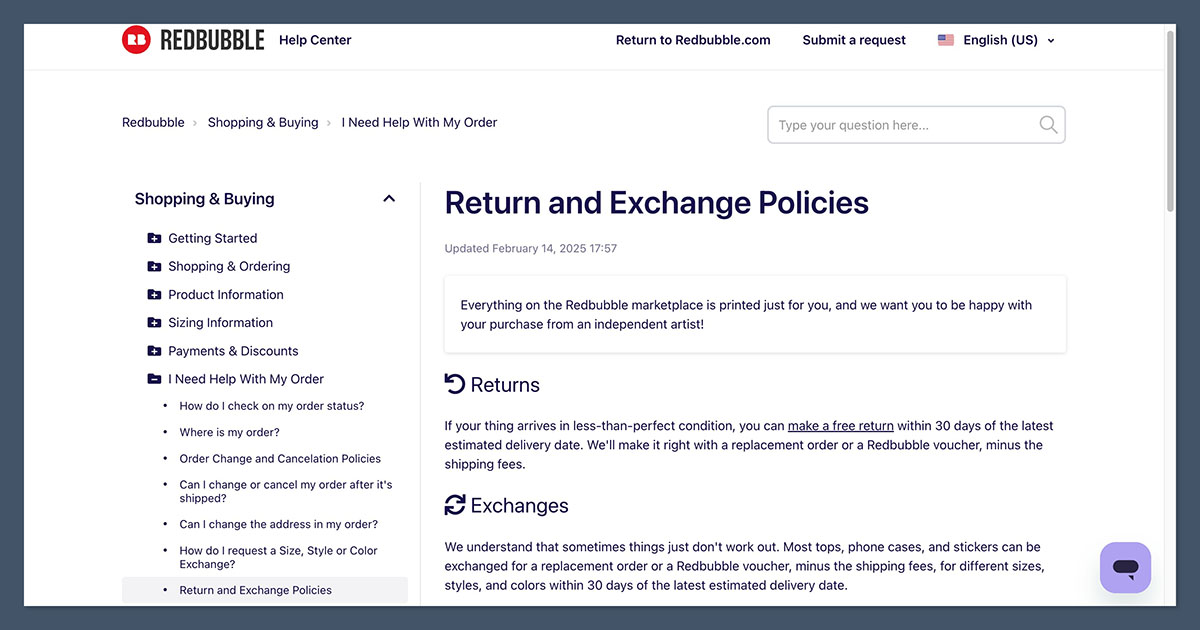Viewport: 1200px width, 630px height.
Task: Click the search magnifier icon
Action: 1047,124
